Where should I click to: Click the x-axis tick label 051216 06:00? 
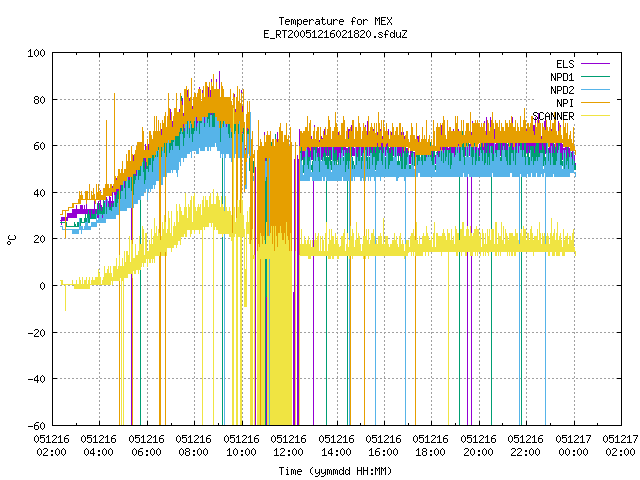pos(146,446)
